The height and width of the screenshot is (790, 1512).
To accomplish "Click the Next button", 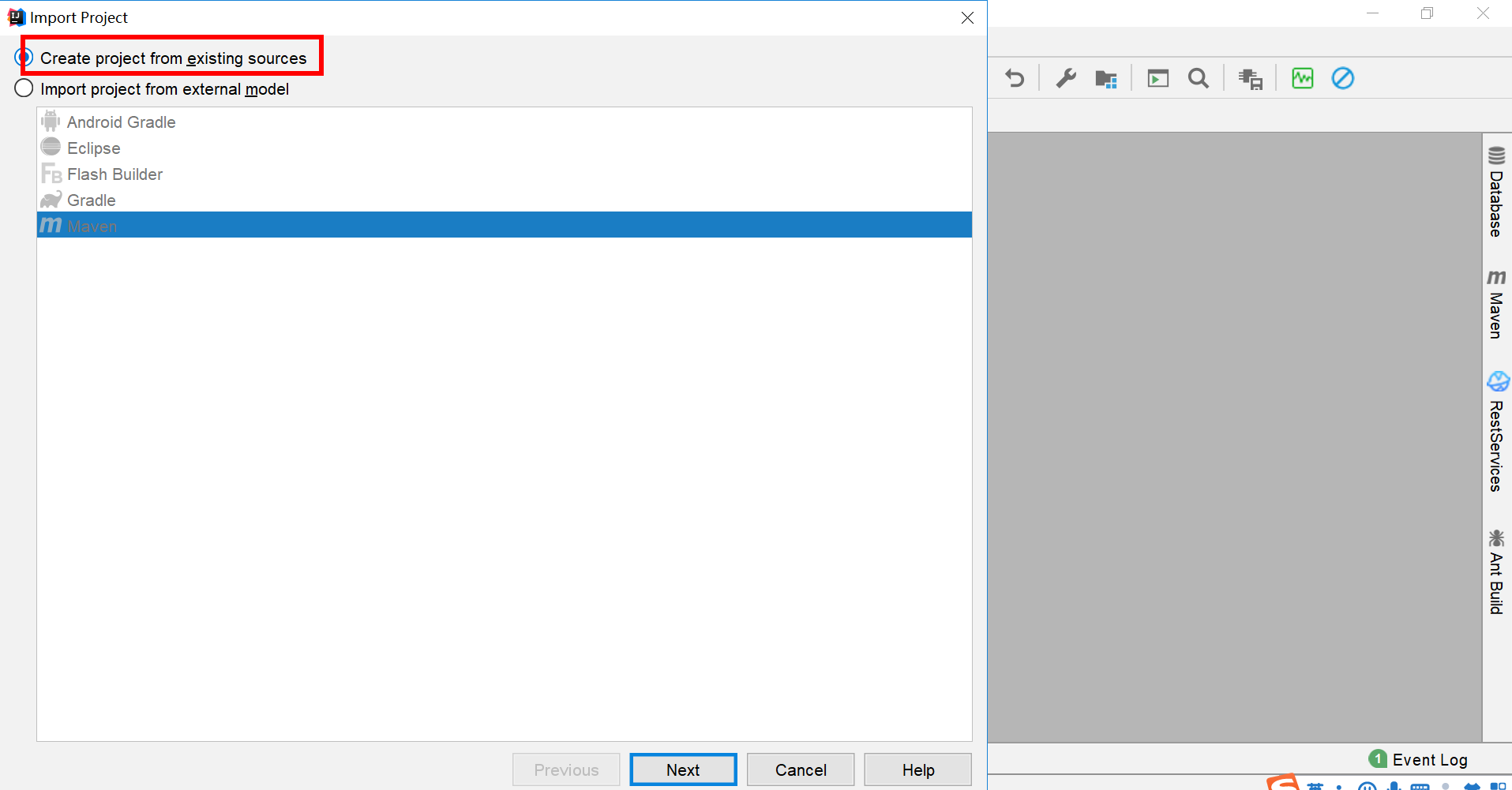I will (x=683, y=769).
